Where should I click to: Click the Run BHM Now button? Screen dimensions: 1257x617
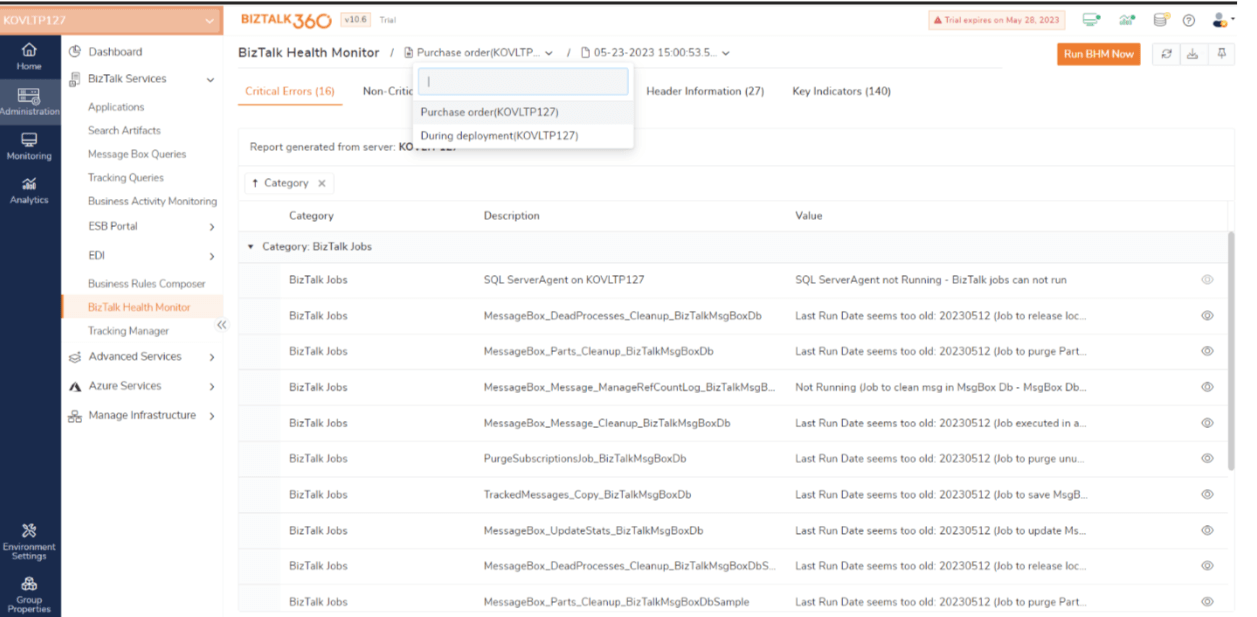coord(1098,55)
